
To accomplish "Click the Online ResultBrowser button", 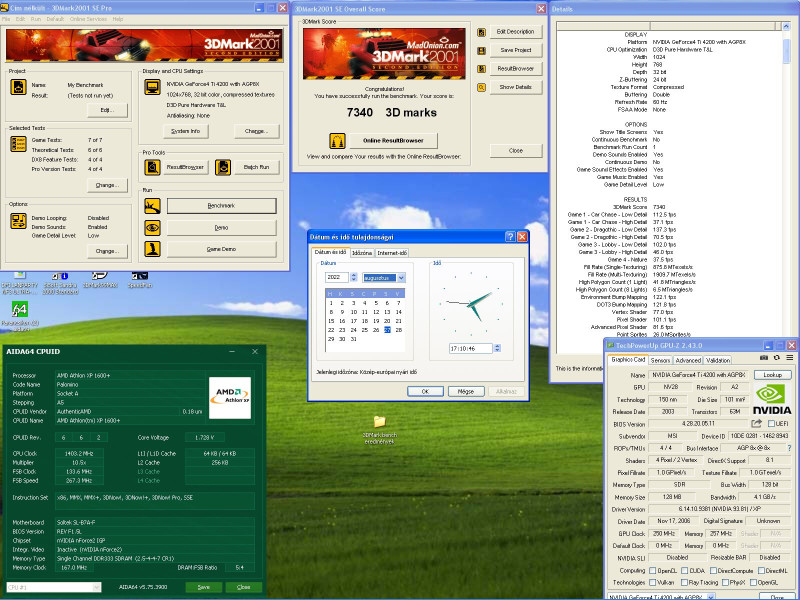I will (x=393, y=141).
